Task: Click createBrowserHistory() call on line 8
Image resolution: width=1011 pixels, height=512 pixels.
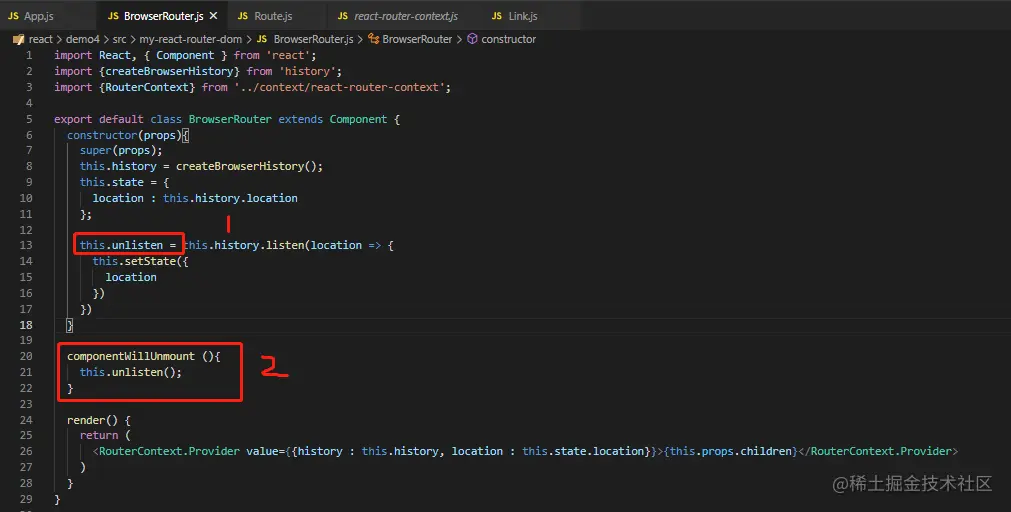Action: [x=246, y=166]
